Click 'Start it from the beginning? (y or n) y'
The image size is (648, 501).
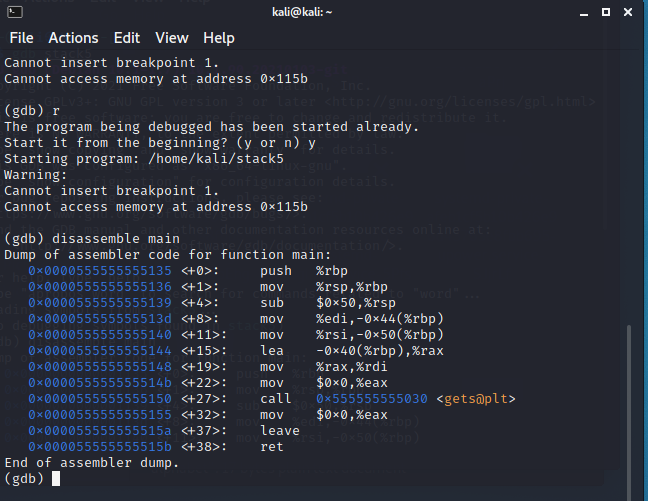pos(160,143)
